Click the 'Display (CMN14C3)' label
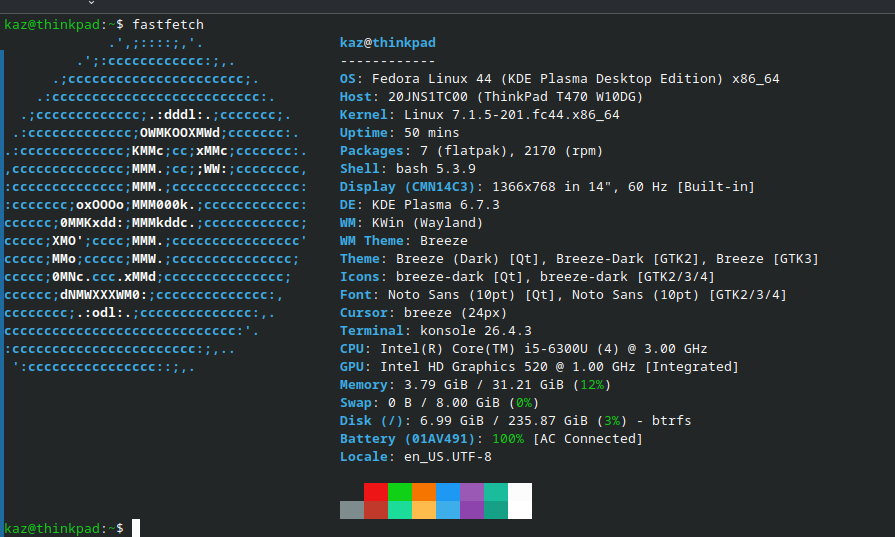The image size is (895, 537). 408,187
